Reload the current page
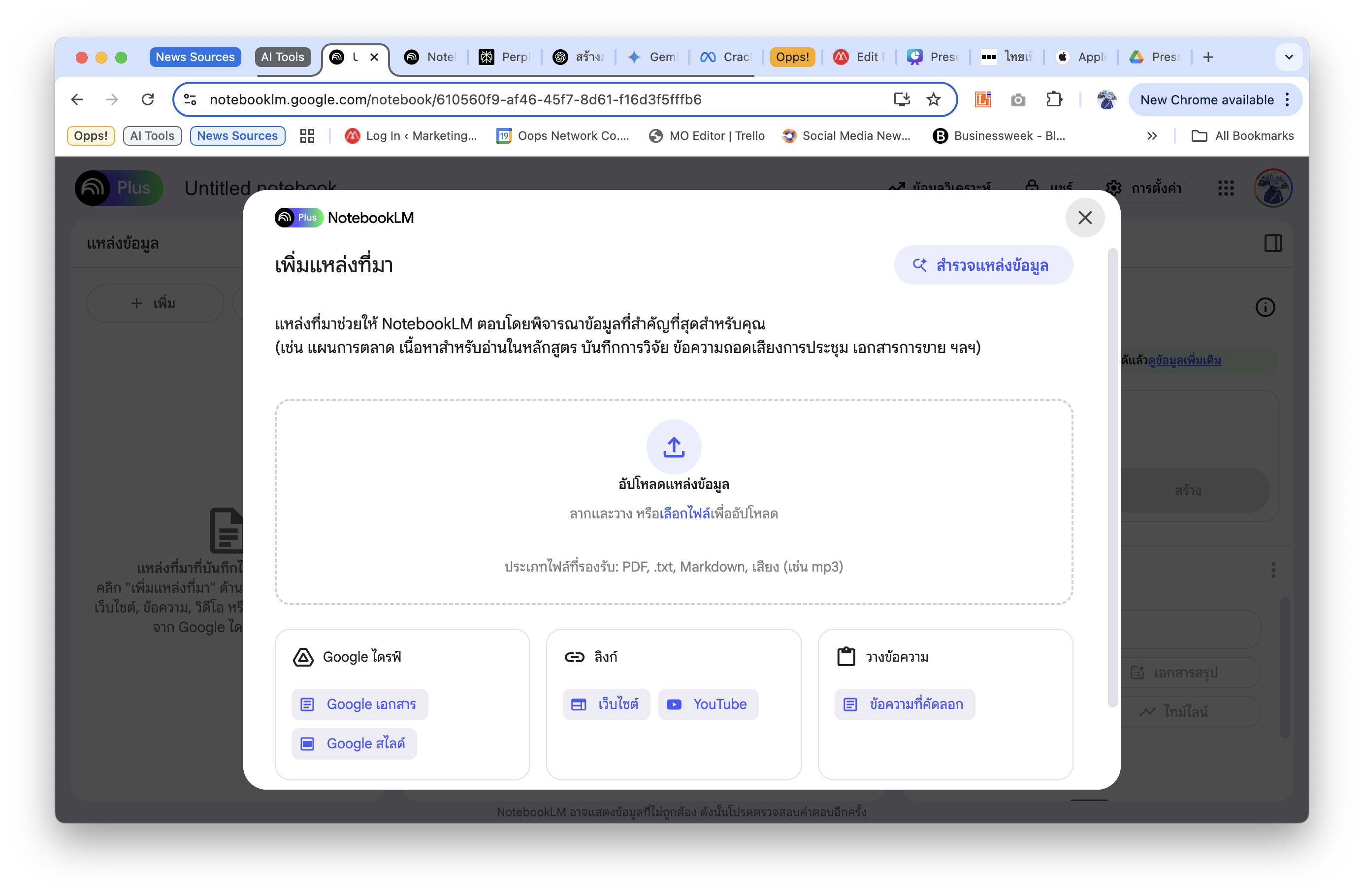The height and width of the screenshot is (896, 1364). 148,99
